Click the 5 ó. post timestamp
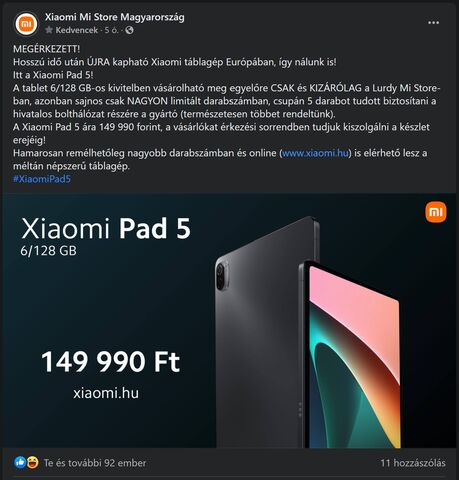The height and width of the screenshot is (480, 459). (x=111, y=30)
